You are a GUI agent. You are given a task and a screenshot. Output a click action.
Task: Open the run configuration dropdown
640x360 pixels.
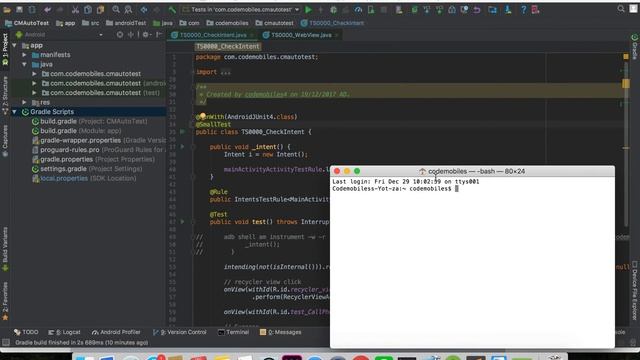[x=241, y=9]
